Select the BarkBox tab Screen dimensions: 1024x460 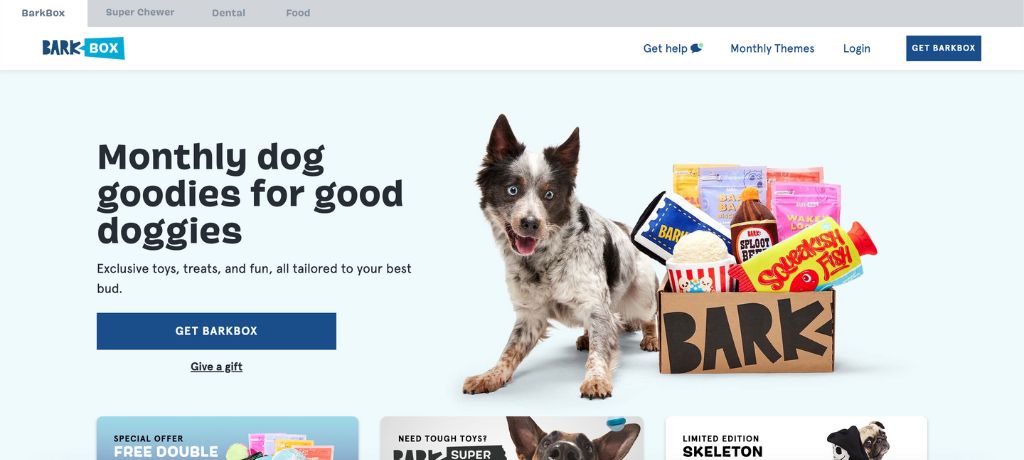point(43,13)
